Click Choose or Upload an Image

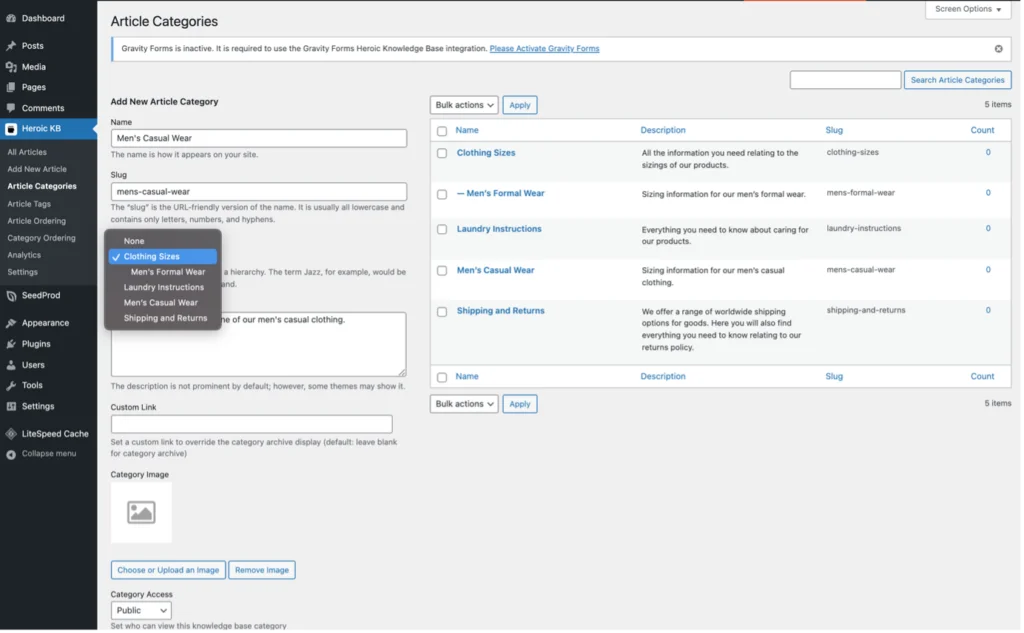coord(168,571)
